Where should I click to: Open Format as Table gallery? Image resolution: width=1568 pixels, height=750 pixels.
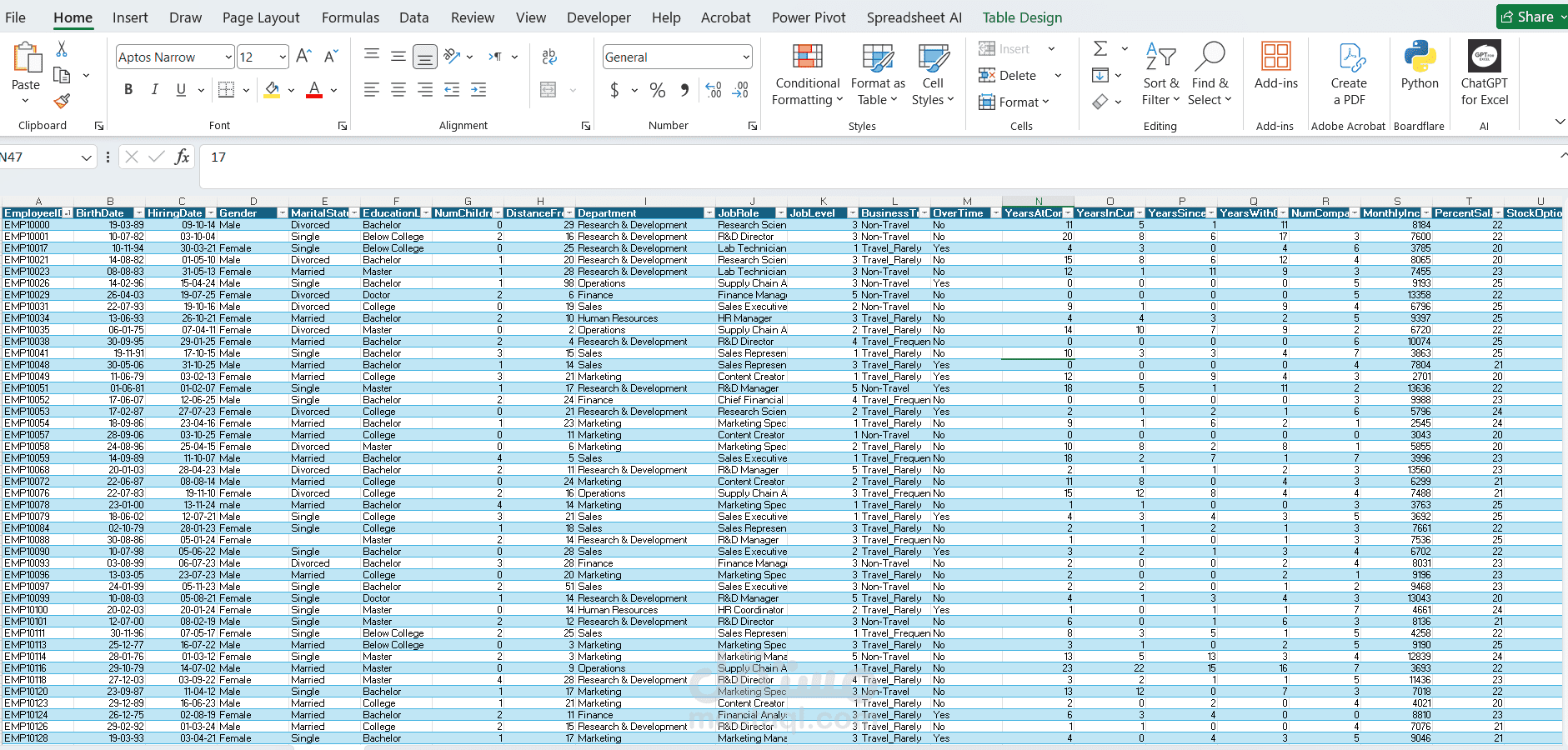click(x=878, y=75)
